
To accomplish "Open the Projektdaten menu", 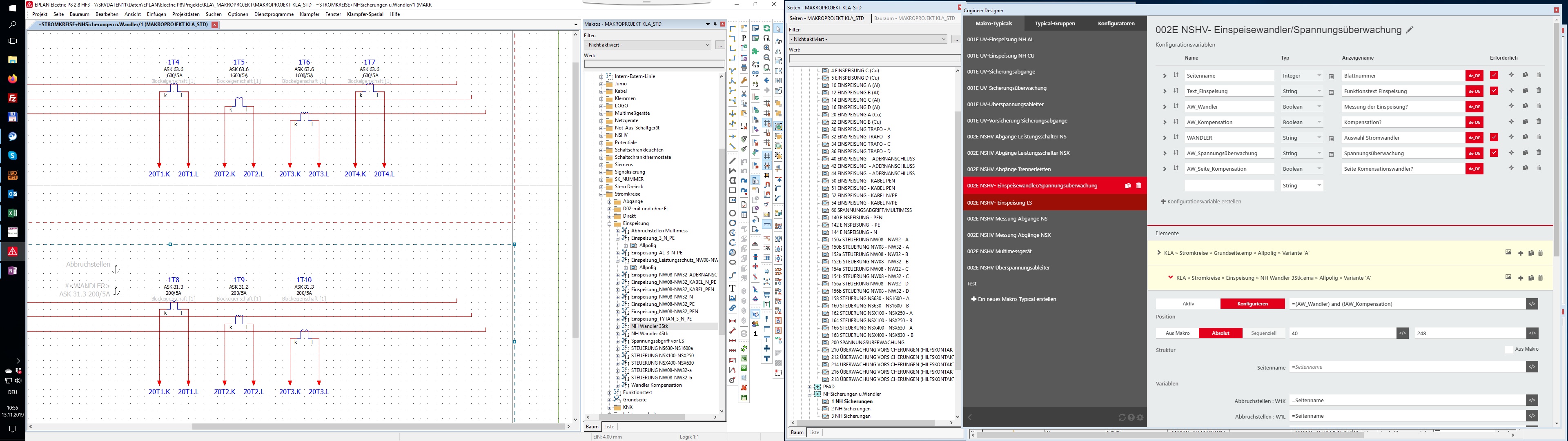I will coord(186,14).
